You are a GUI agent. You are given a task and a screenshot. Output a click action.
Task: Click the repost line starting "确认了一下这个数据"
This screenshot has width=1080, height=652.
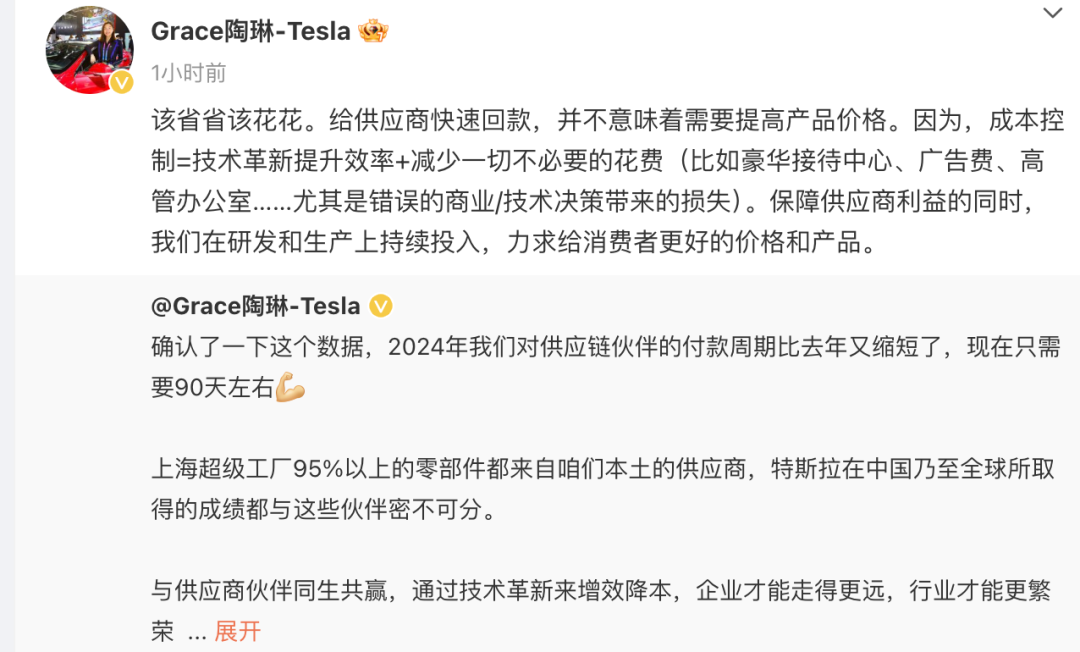(606, 346)
